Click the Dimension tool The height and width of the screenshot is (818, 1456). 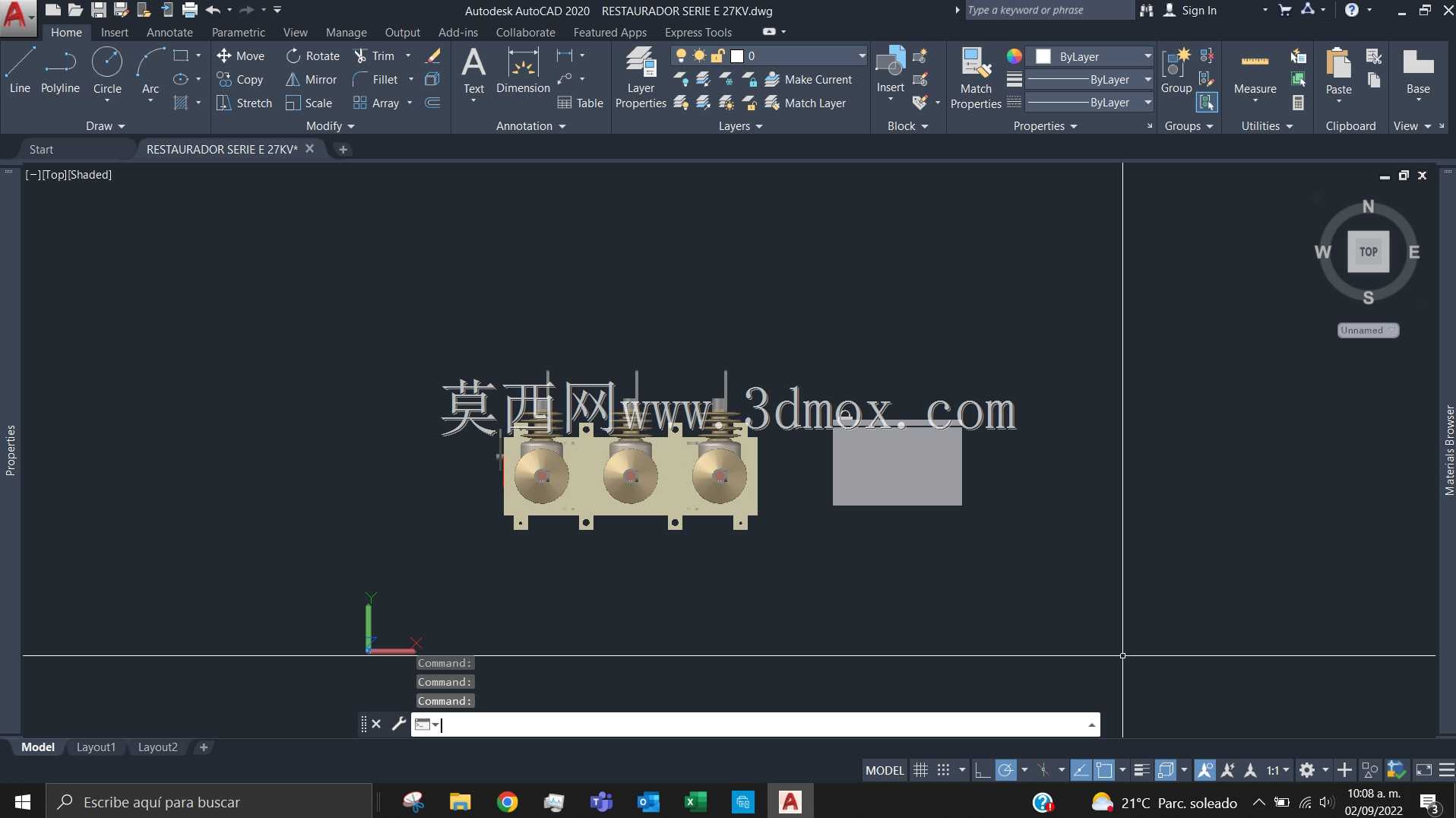523,70
